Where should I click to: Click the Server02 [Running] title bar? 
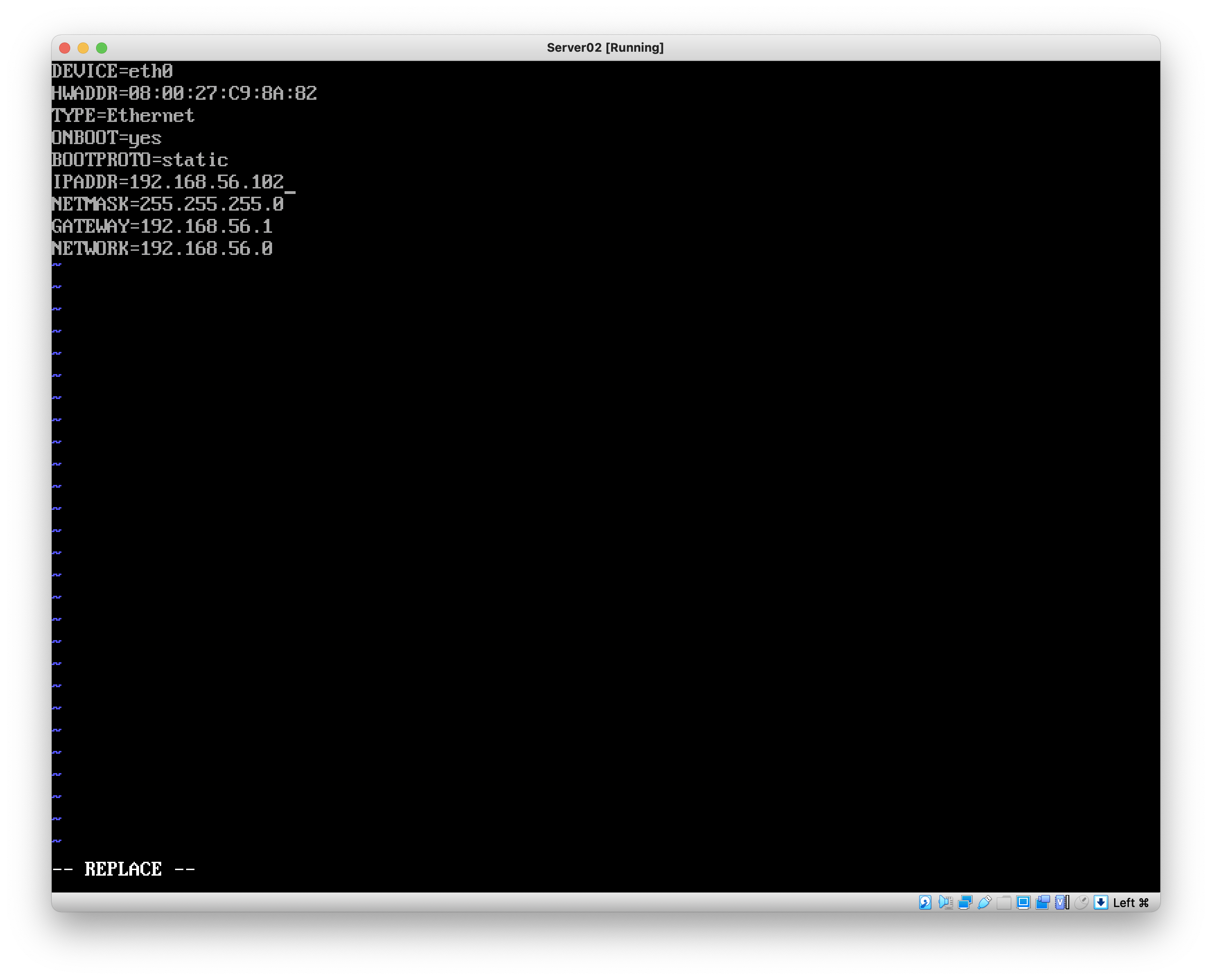point(605,48)
